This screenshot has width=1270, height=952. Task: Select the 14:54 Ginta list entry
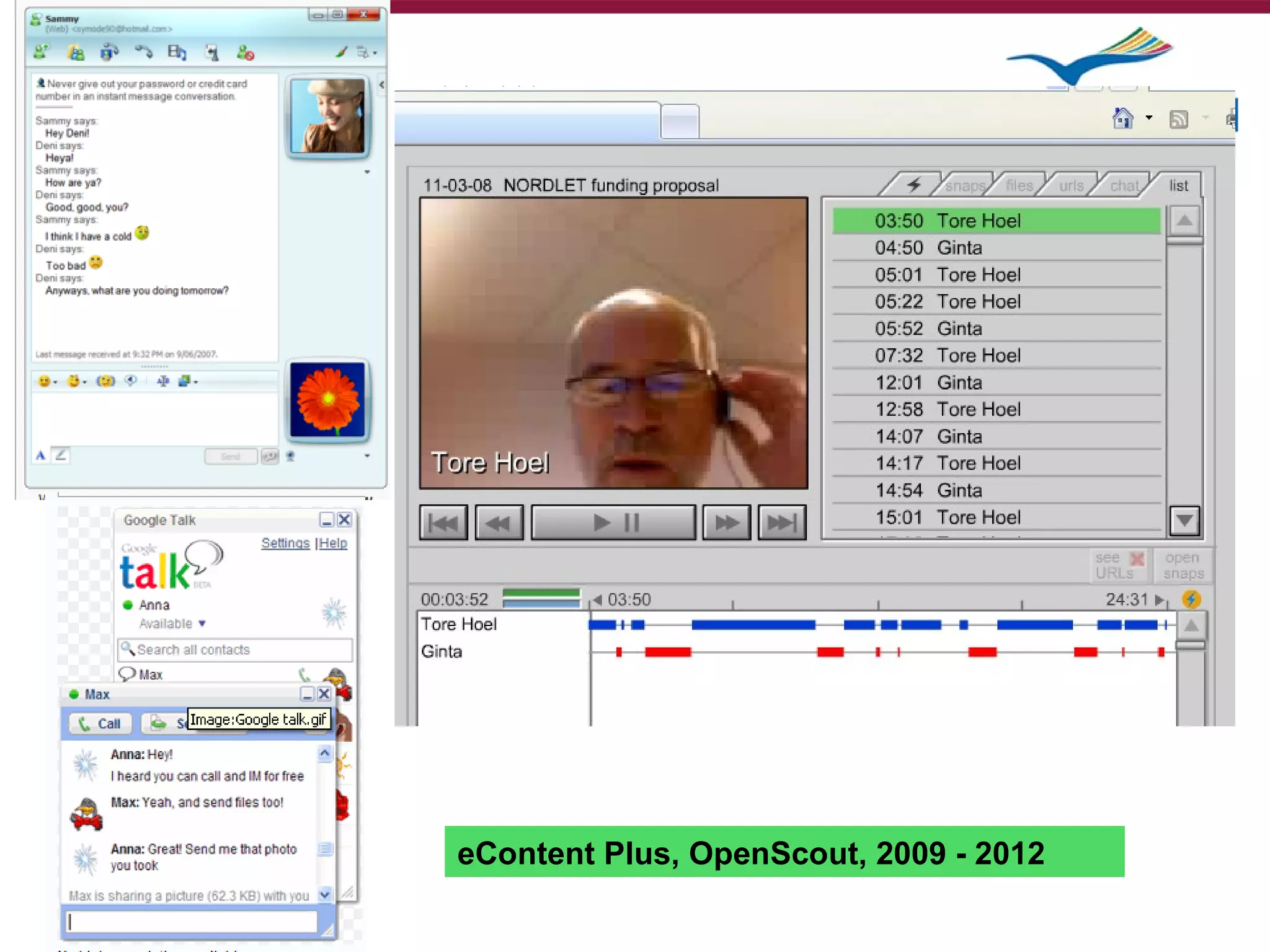(x=996, y=490)
